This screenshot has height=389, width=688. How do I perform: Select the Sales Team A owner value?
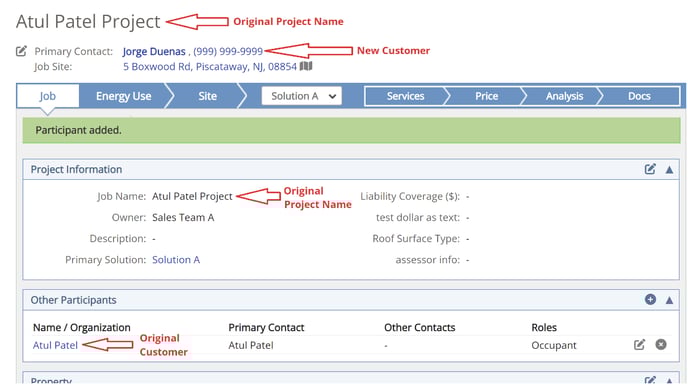[x=183, y=218]
